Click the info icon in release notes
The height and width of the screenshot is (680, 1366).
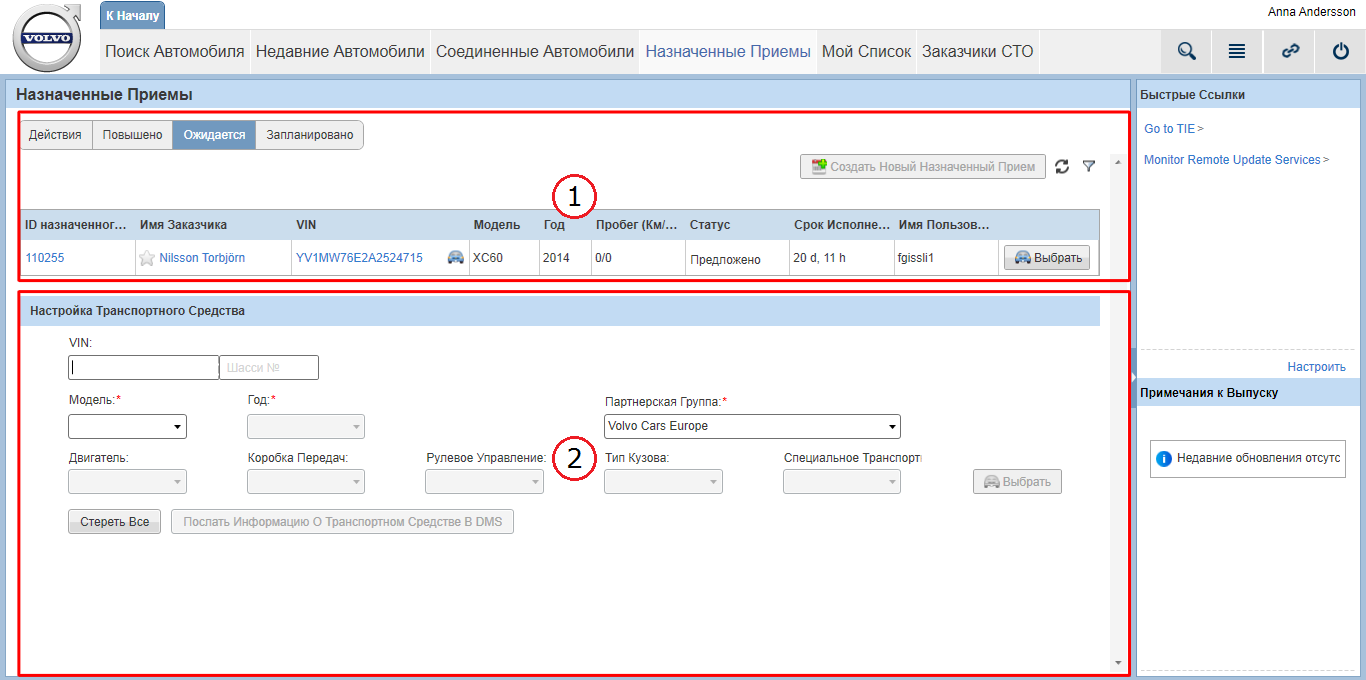[x=1164, y=459]
